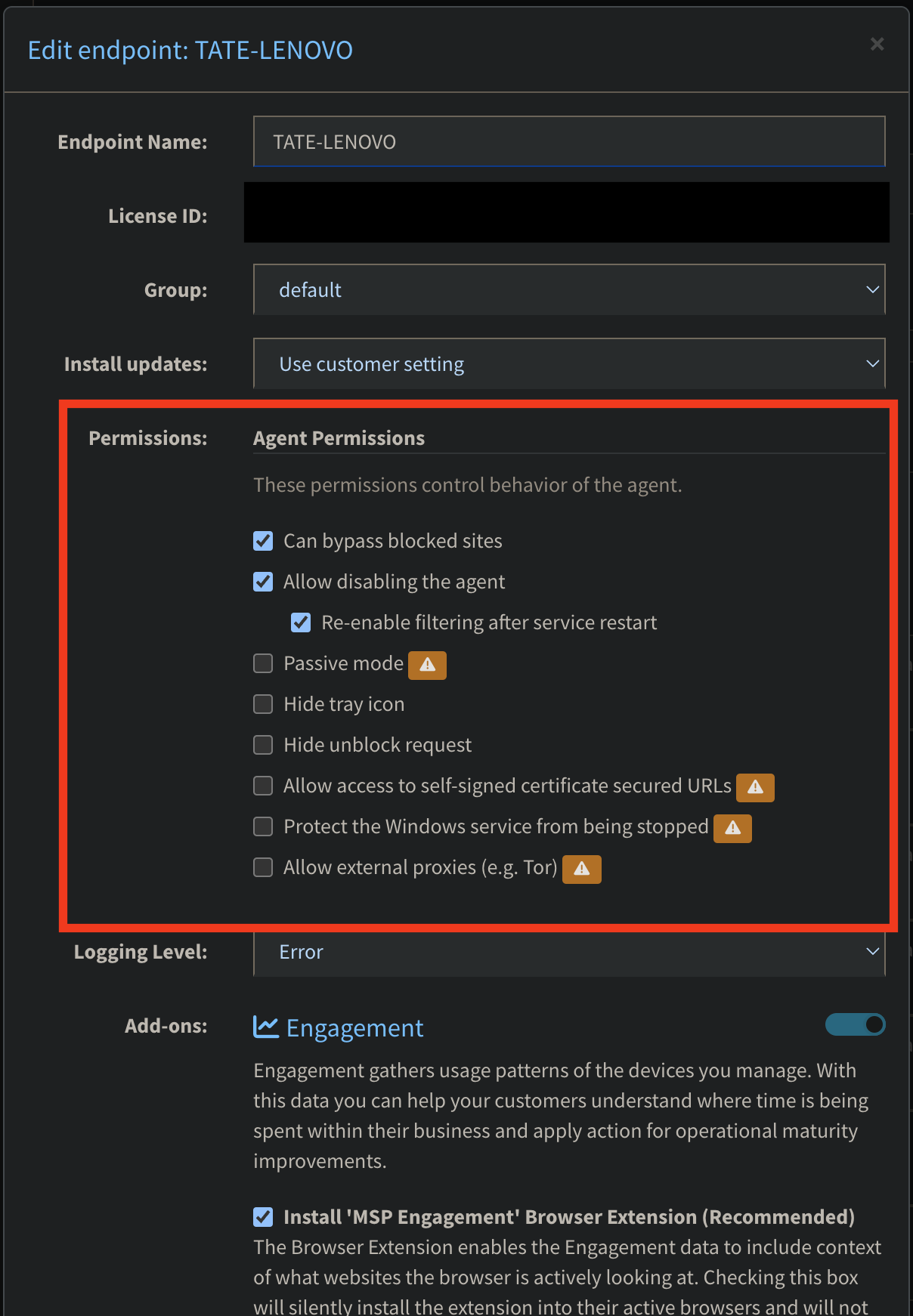Viewport: 913px width, 1316px height.
Task: Click the Engagement add-on link
Action: coord(354,1027)
